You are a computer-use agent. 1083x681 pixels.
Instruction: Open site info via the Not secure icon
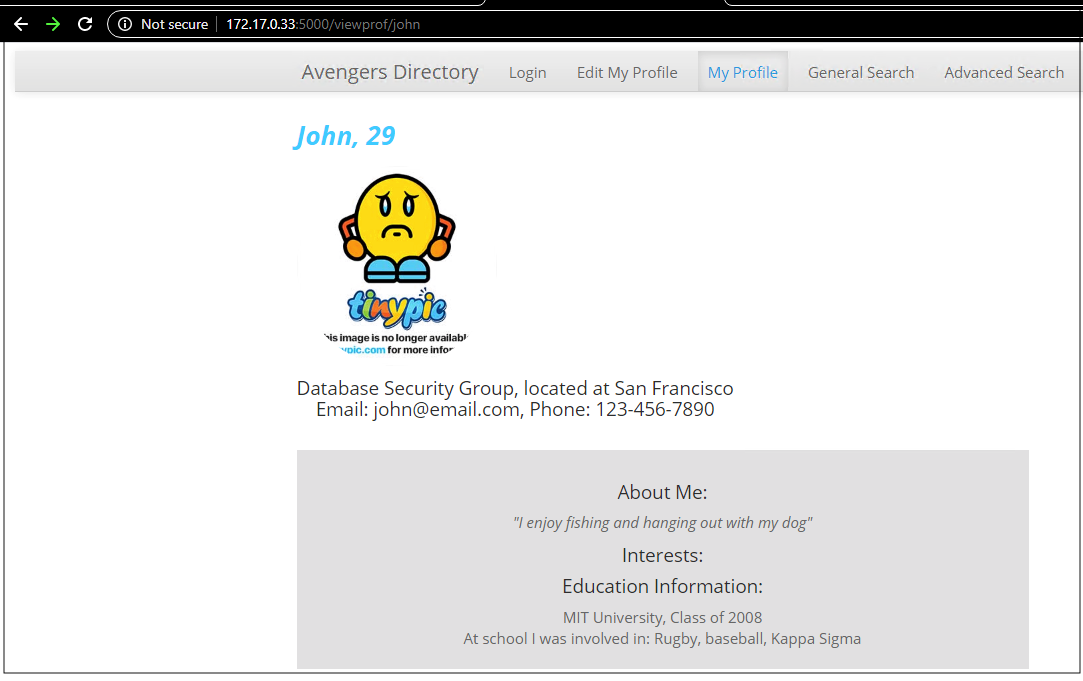click(125, 24)
